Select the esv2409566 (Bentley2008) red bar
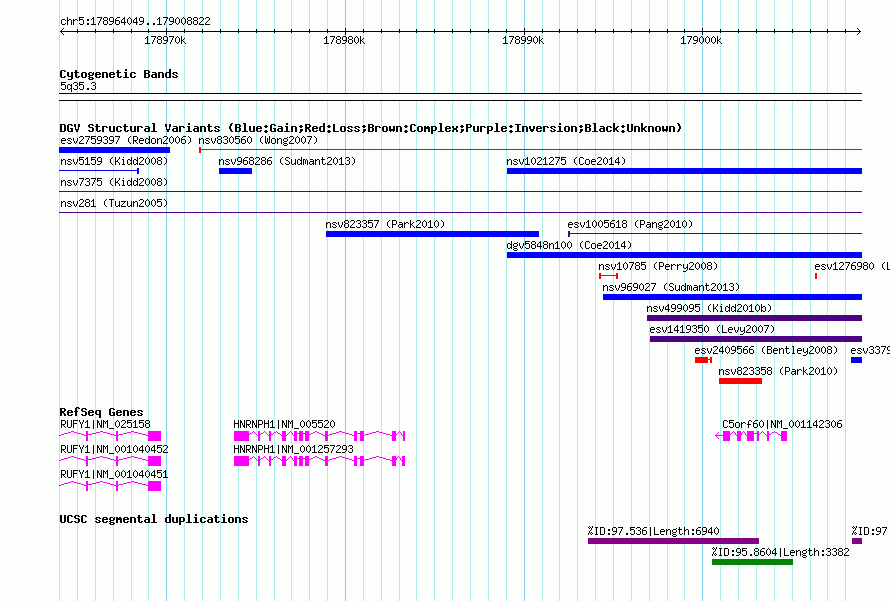890x601 pixels. pos(703,360)
